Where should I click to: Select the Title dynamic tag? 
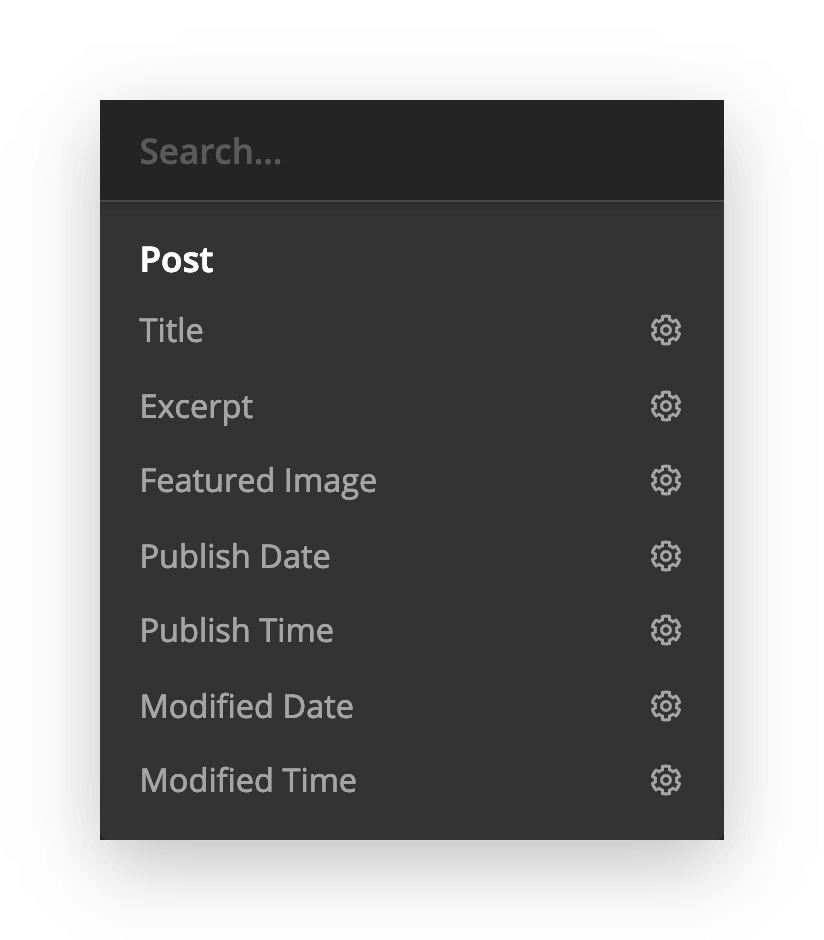pyautogui.click(x=171, y=330)
